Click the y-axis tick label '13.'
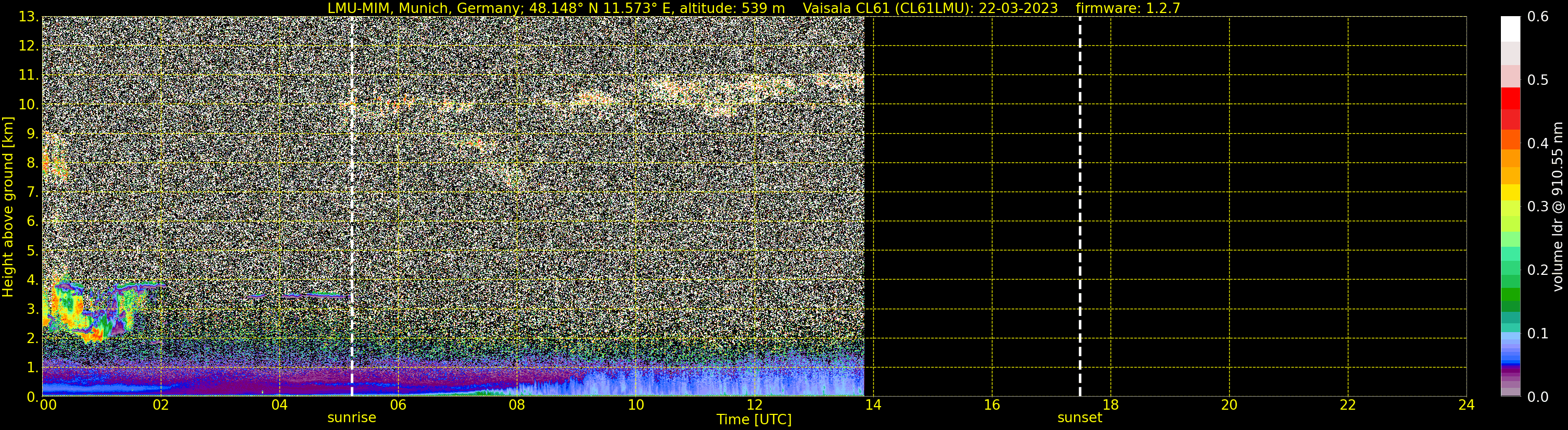1568x430 pixels. [x=29, y=17]
